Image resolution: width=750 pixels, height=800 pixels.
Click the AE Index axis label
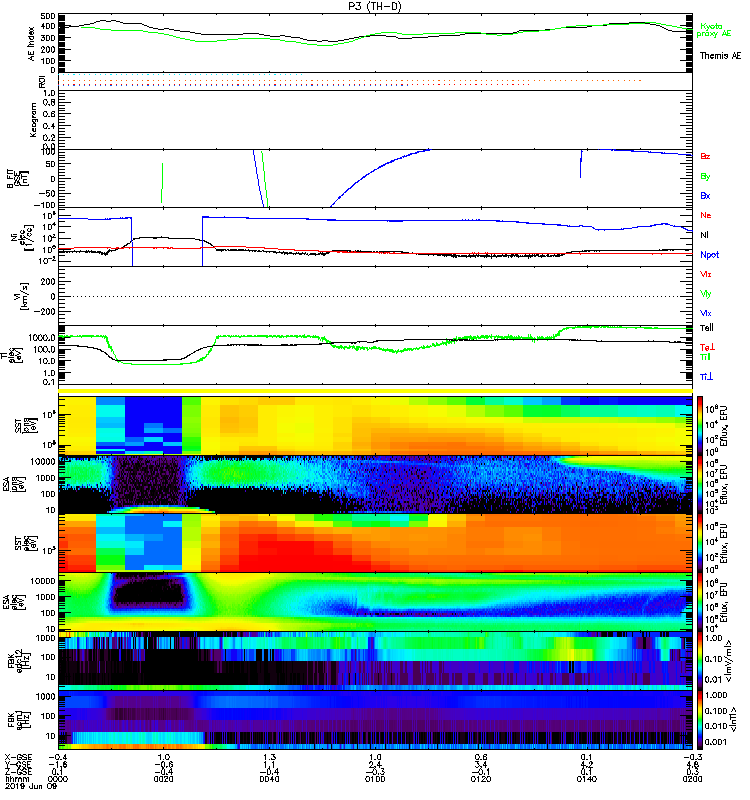[x=32, y=44]
